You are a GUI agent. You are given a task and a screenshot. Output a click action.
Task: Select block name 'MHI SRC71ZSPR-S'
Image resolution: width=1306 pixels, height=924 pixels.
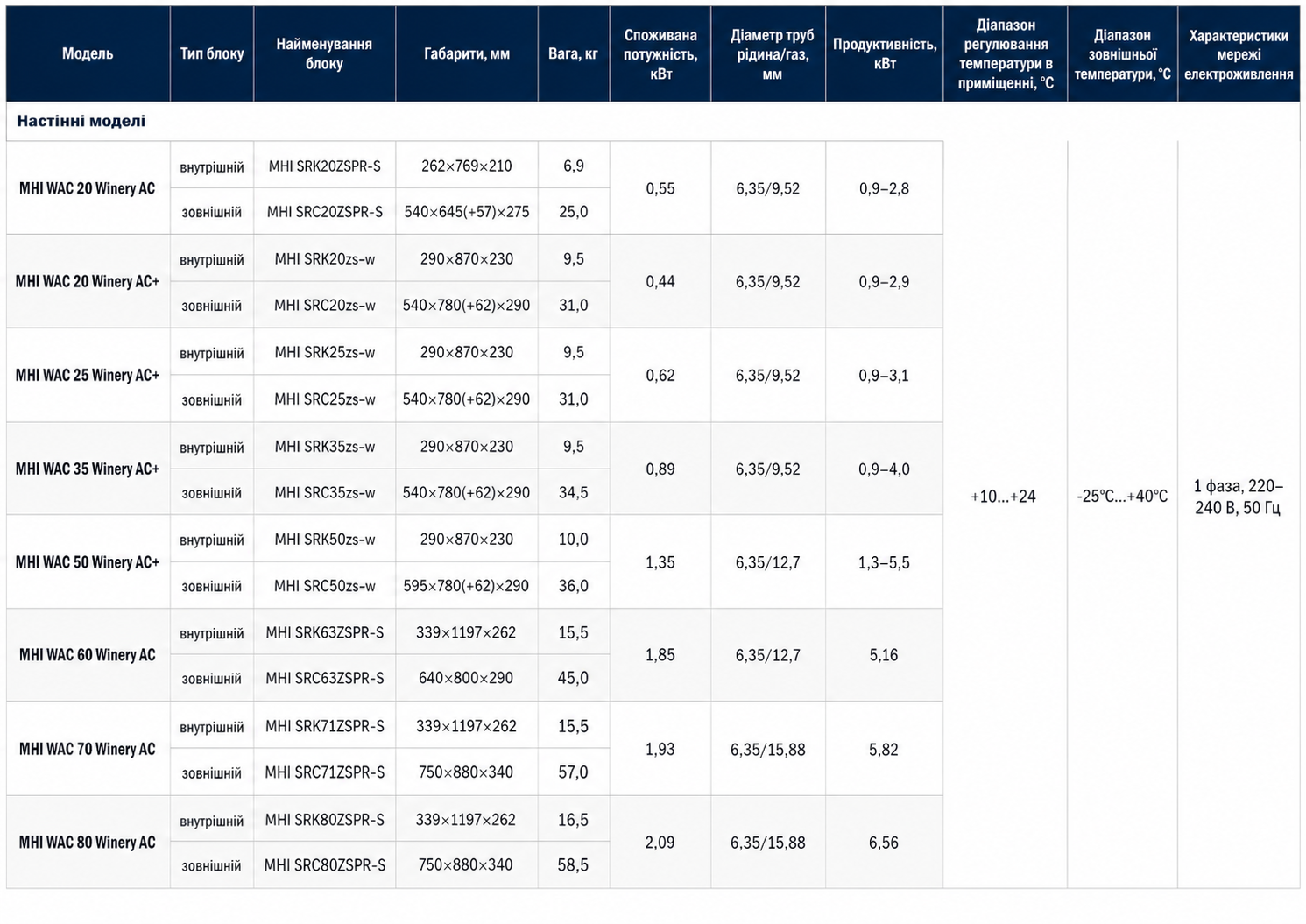click(x=325, y=772)
